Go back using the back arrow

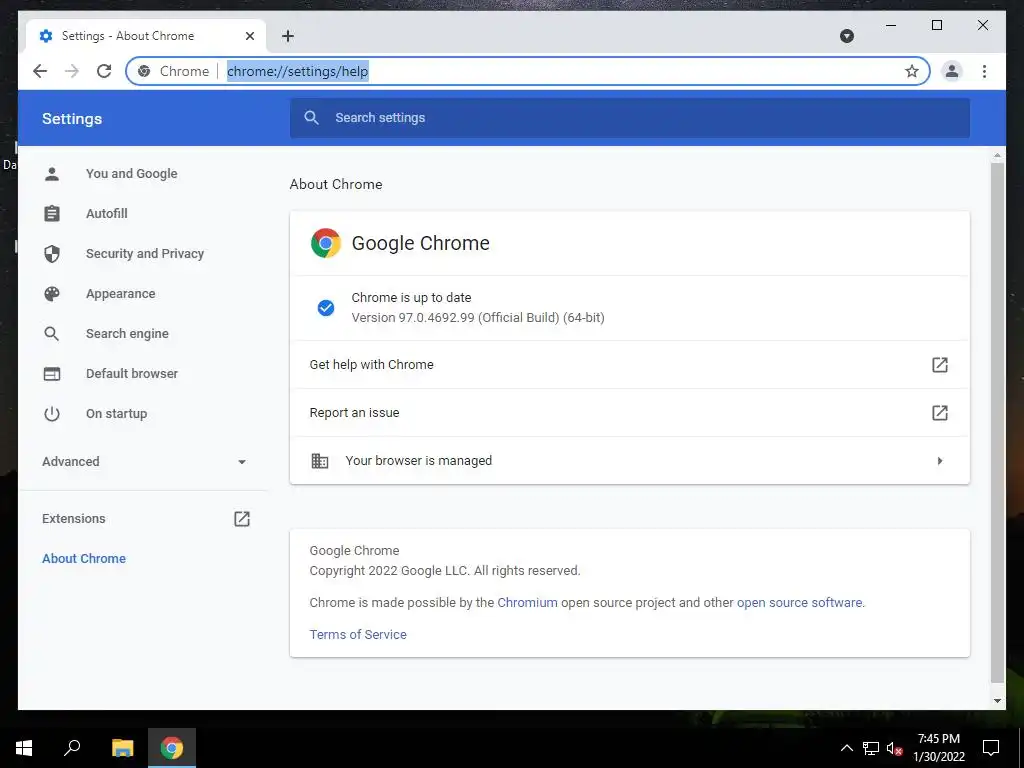click(40, 71)
